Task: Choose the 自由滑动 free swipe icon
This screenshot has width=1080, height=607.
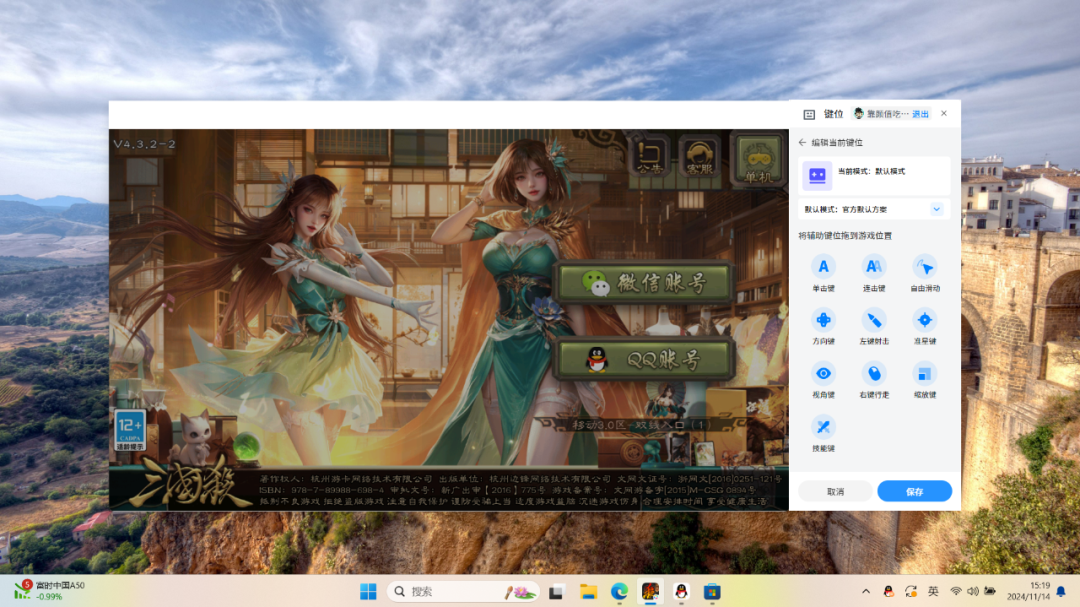Action: click(925, 267)
